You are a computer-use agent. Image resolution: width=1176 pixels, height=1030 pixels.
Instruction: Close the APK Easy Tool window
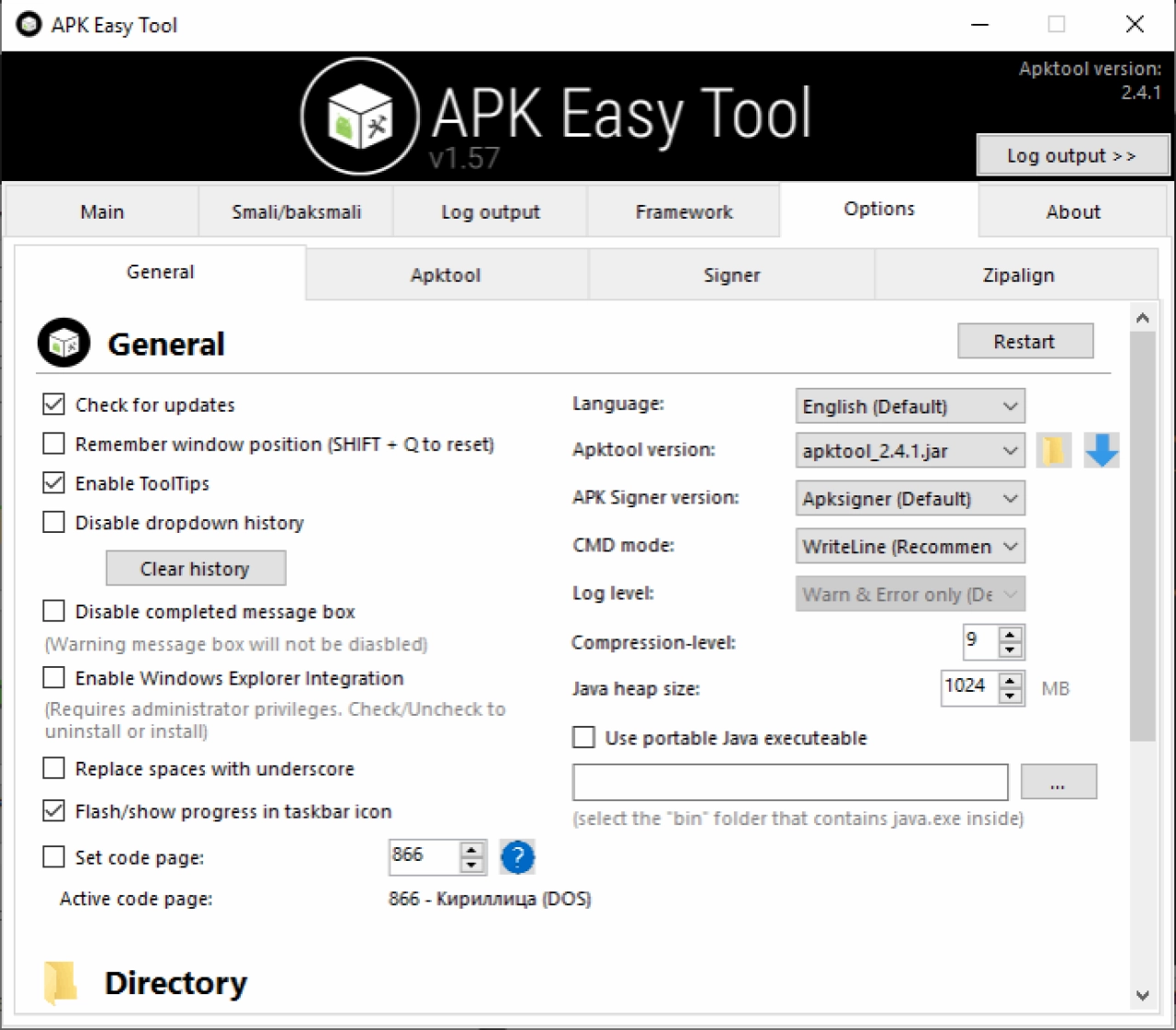click(1135, 25)
